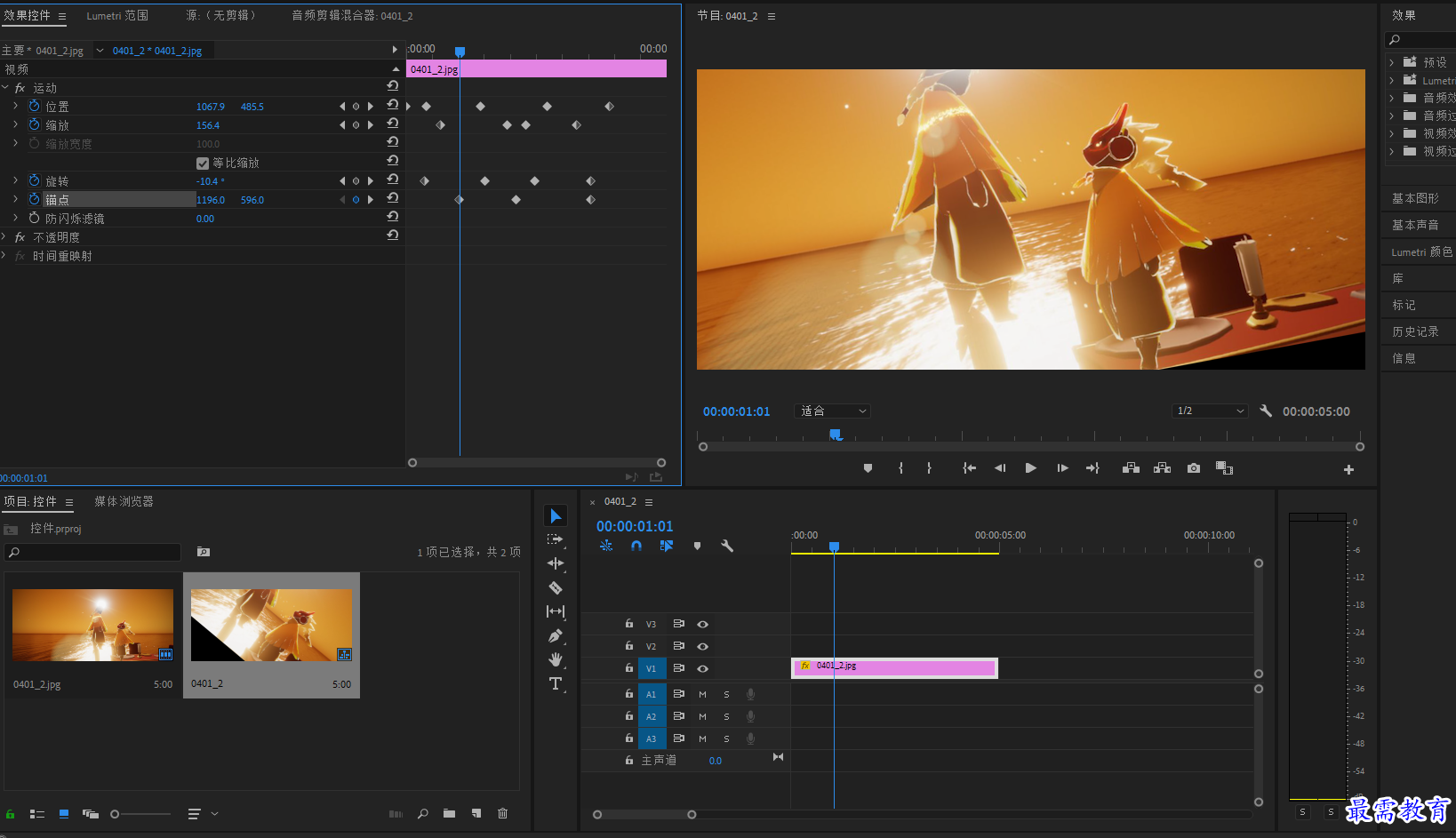The height and width of the screenshot is (838, 1456).
Task: Click the Mark In button
Action: pyautogui.click(x=900, y=468)
